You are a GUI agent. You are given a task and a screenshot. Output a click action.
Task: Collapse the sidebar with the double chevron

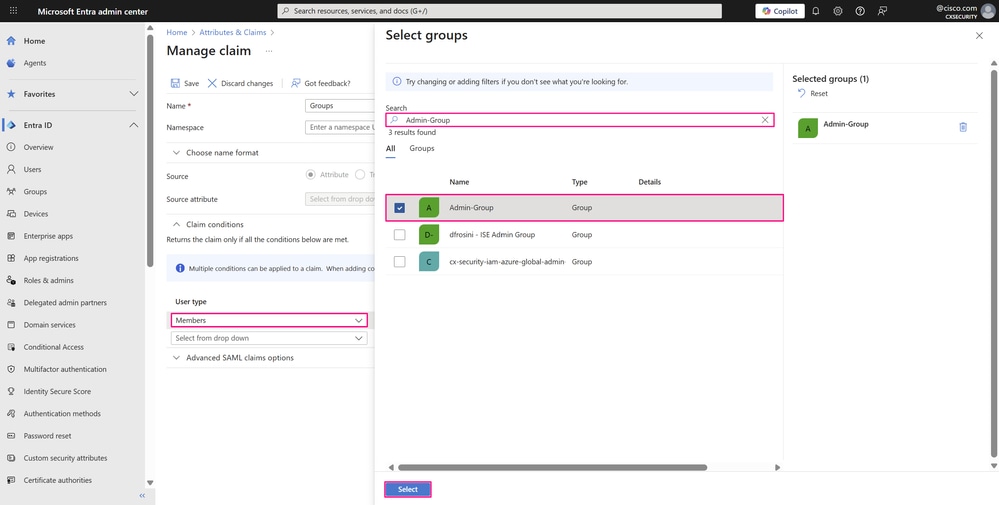[142, 495]
